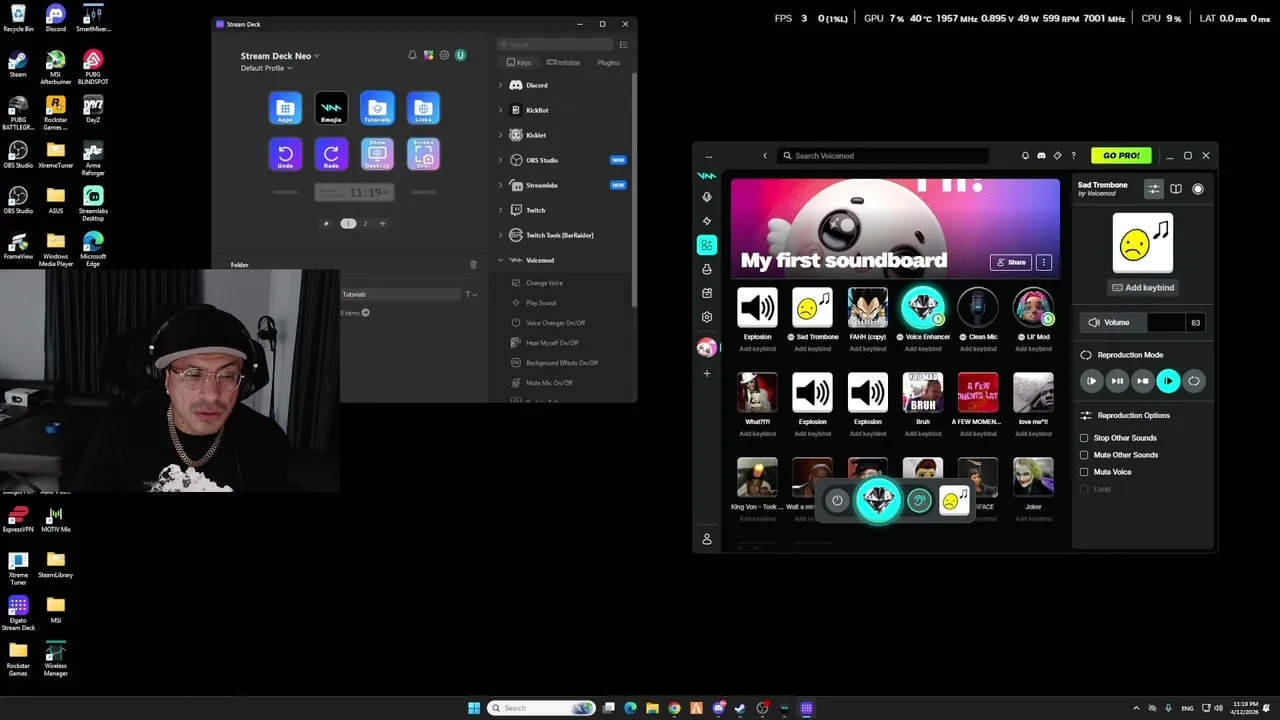Screen dimensions: 1280x720
Task: Click Add keybind under Sad Trombone preview
Action: (1143, 288)
